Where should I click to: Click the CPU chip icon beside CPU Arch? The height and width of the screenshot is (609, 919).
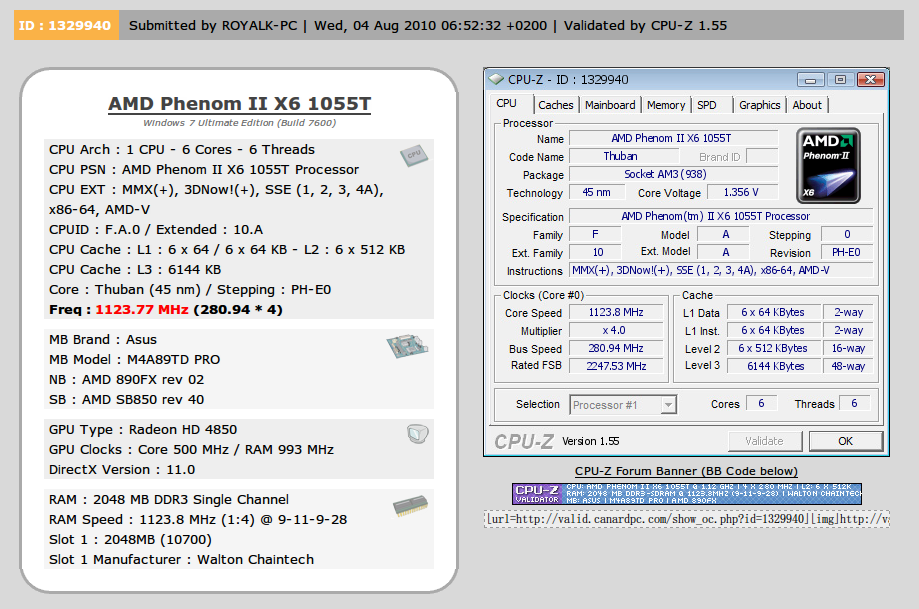point(414,155)
